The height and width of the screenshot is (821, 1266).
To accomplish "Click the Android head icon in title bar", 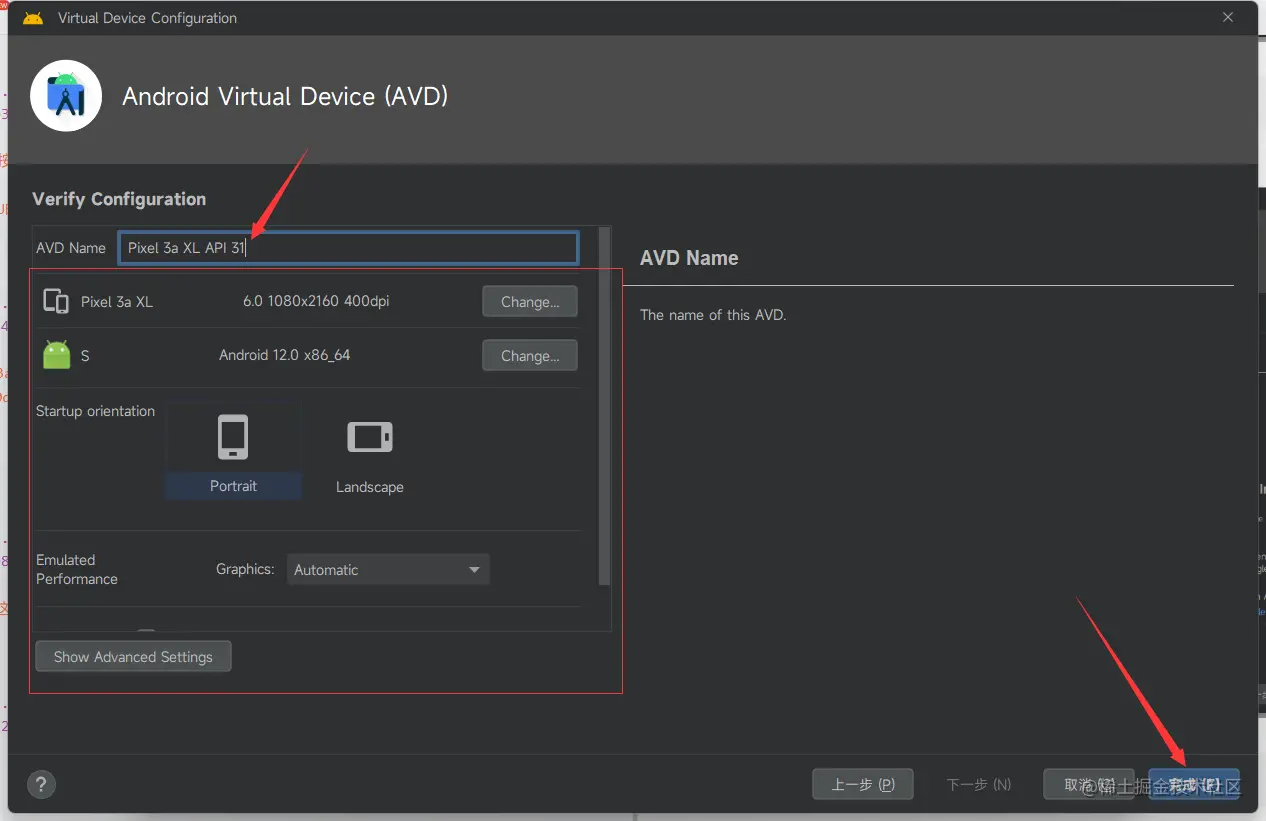I will coord(33,18).
